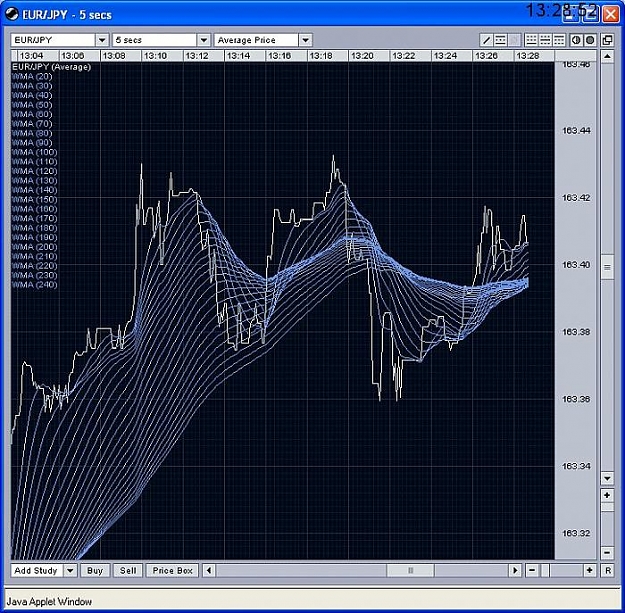Zoom out the price axis with minus

point(607,553)
